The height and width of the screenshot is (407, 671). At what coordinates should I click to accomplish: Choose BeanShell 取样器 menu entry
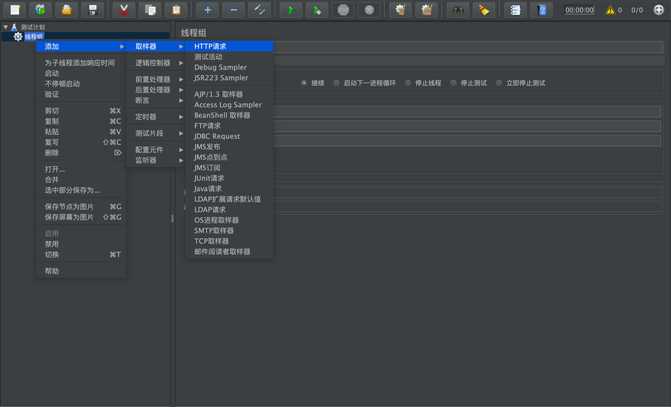230,115
